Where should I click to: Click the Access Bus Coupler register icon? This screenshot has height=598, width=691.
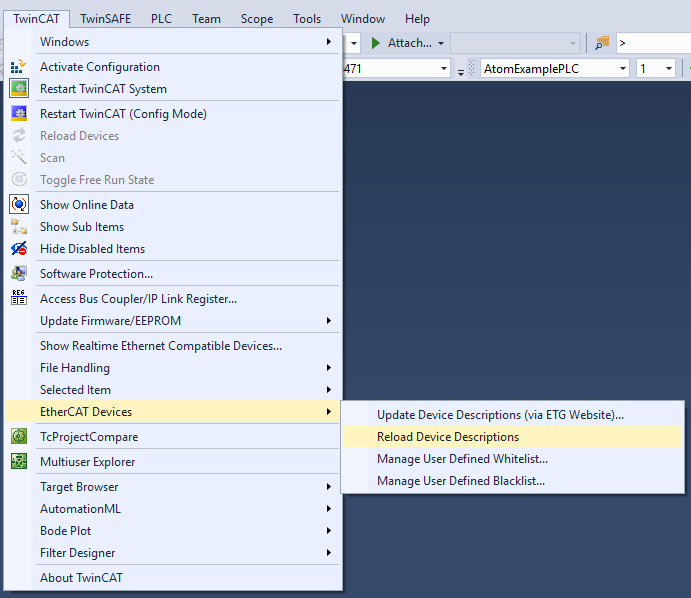click(19, 298)
